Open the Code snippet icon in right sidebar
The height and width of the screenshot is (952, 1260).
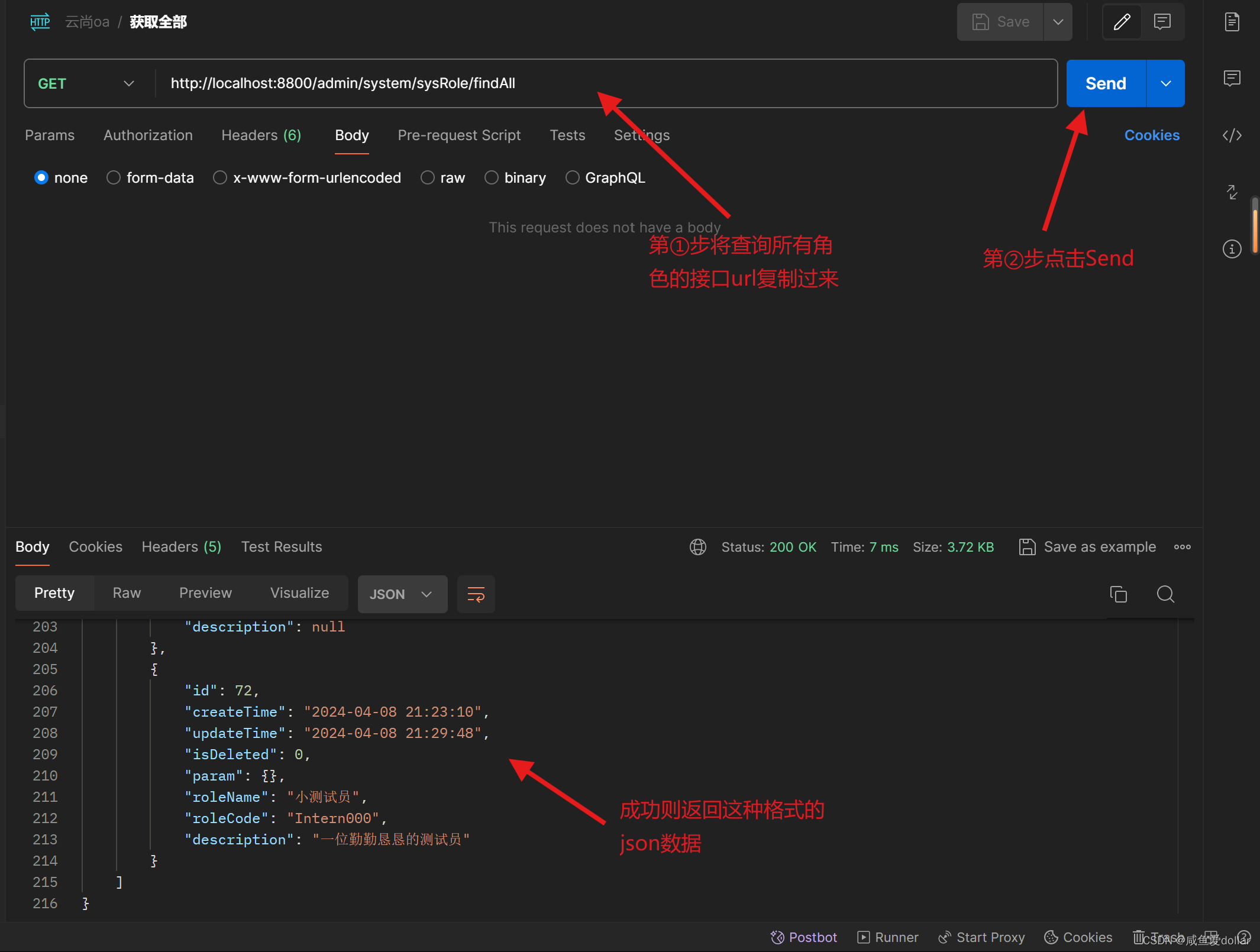pyautogui.click(x=1232, y=135)
